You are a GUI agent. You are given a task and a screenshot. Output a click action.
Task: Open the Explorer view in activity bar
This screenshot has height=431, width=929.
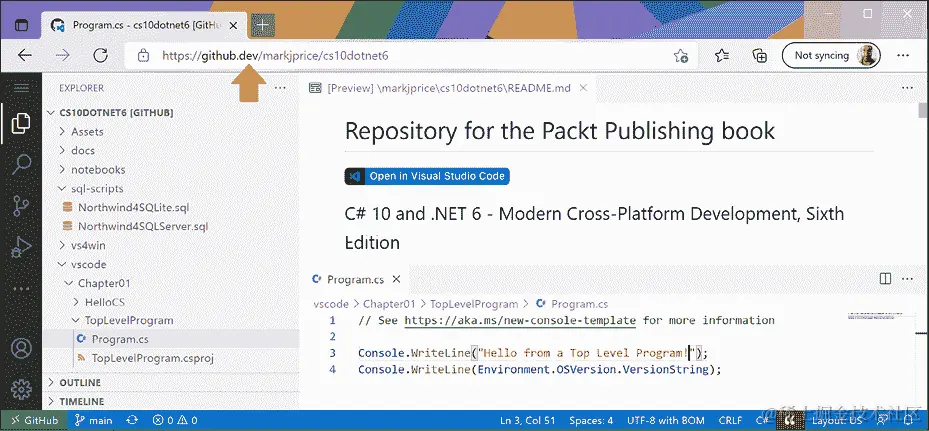pyautogui.click(x=21, y=123)
